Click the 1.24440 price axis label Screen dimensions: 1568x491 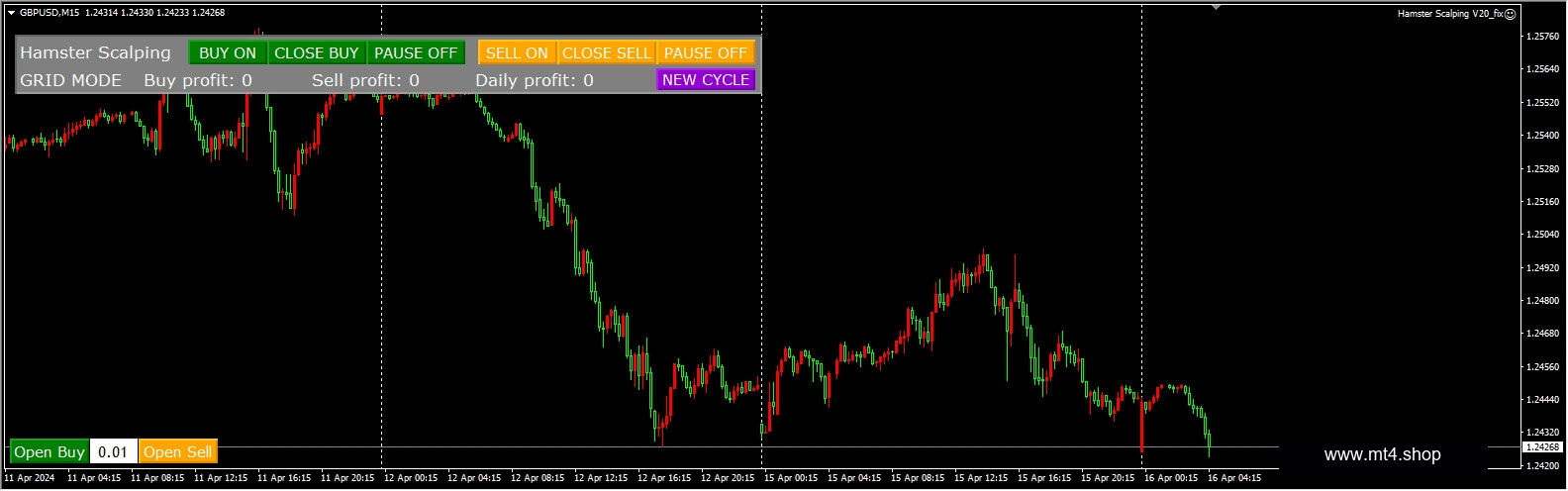tap(1543, 400)
